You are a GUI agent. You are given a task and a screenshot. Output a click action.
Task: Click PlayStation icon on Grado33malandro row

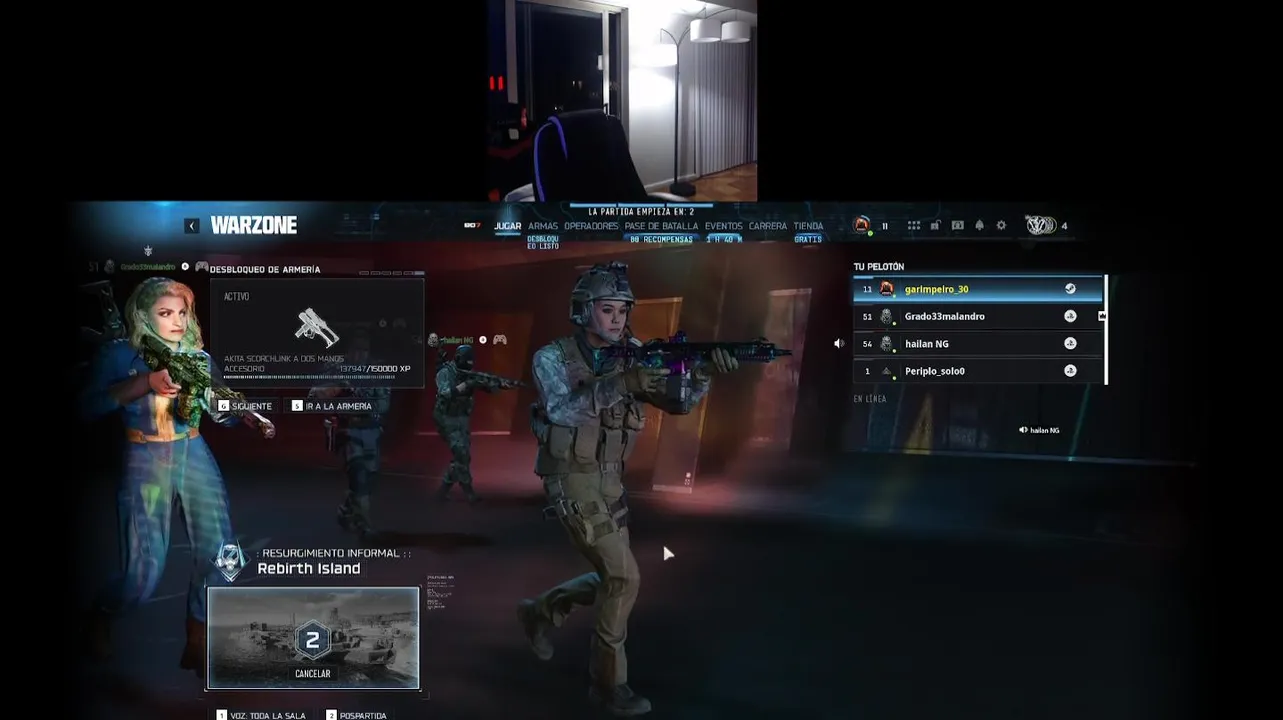pyautogui.click(x=1070, y=316)
